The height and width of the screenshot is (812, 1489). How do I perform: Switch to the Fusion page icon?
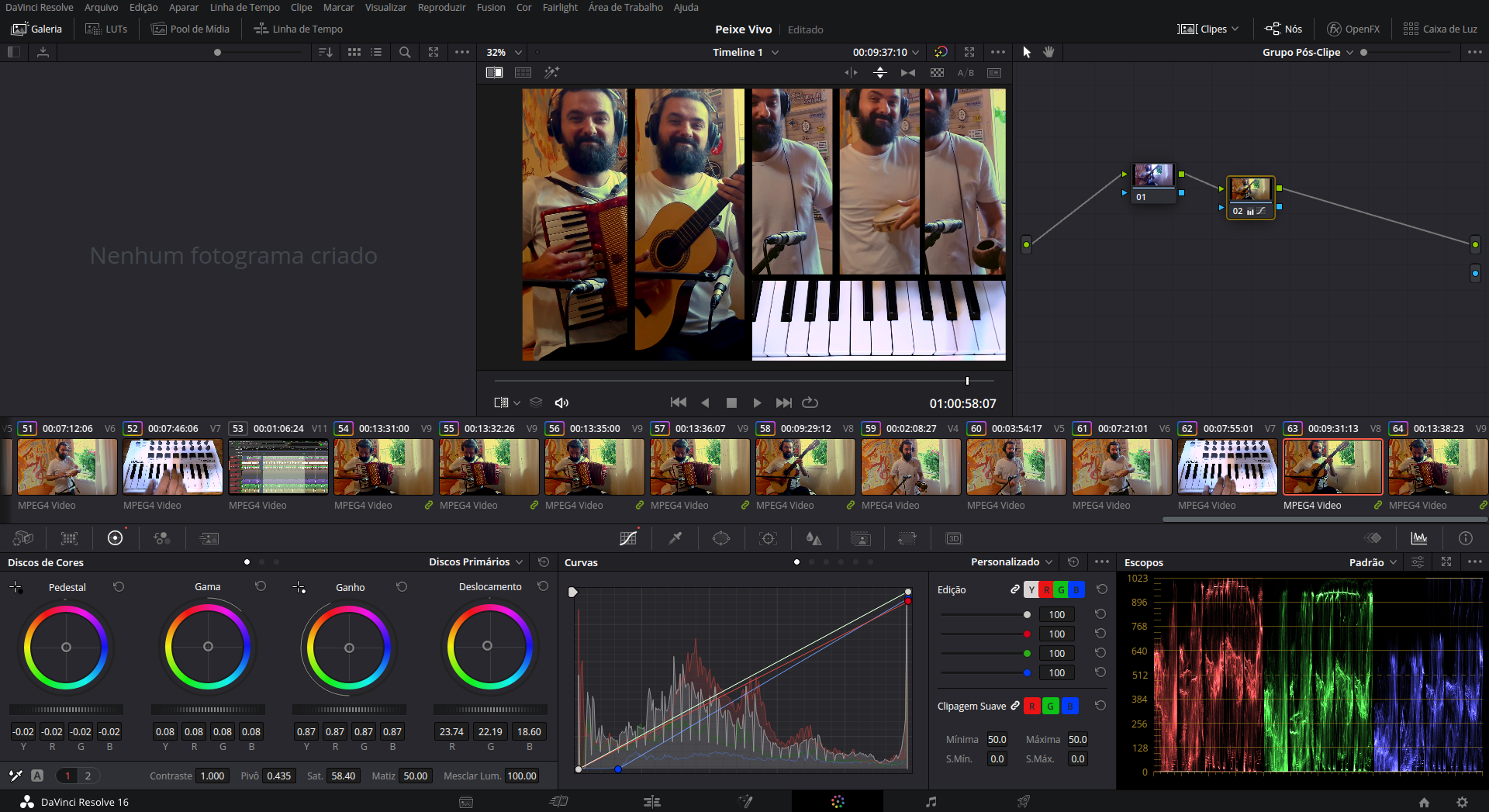pos(746,801)
